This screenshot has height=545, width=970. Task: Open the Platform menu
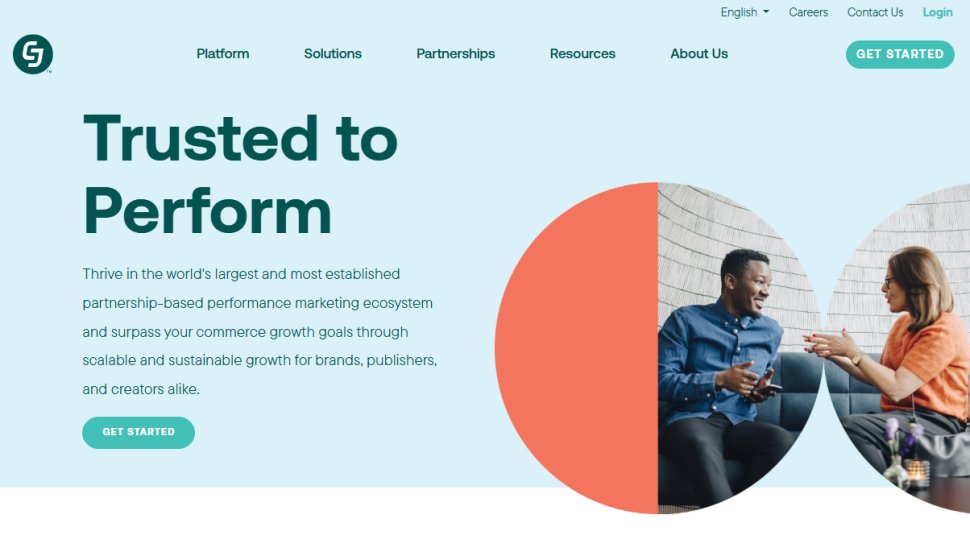(223, 54)
